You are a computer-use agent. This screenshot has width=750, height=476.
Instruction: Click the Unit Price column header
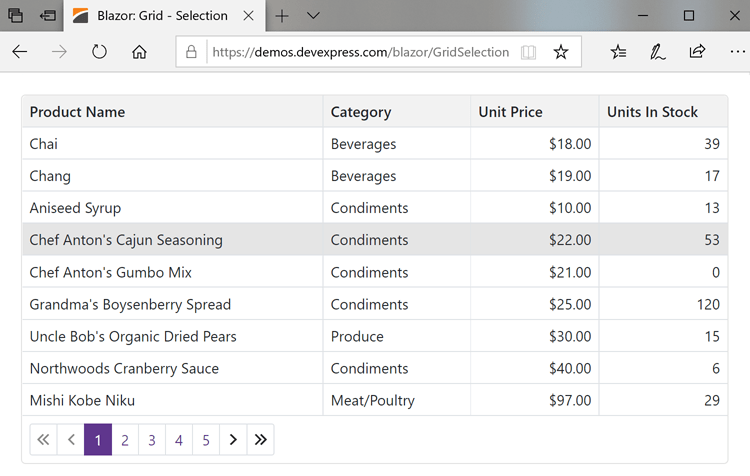[x=510, y=112]
